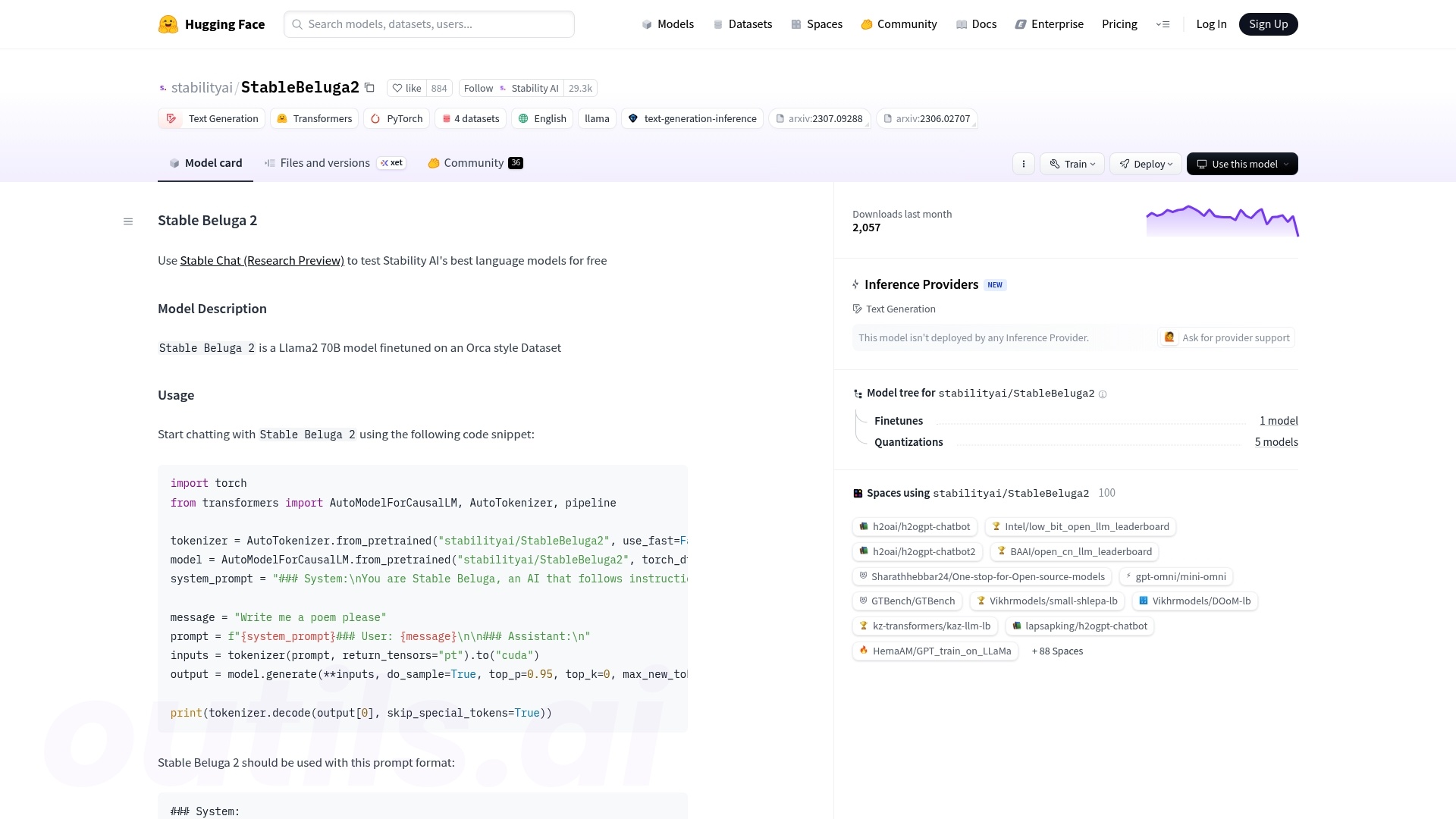The height and width of the screenshot is (819, 1456).
Task: Open the Community tab with 36 discussions
Action: pyautogui.click(x=475, y=163)
